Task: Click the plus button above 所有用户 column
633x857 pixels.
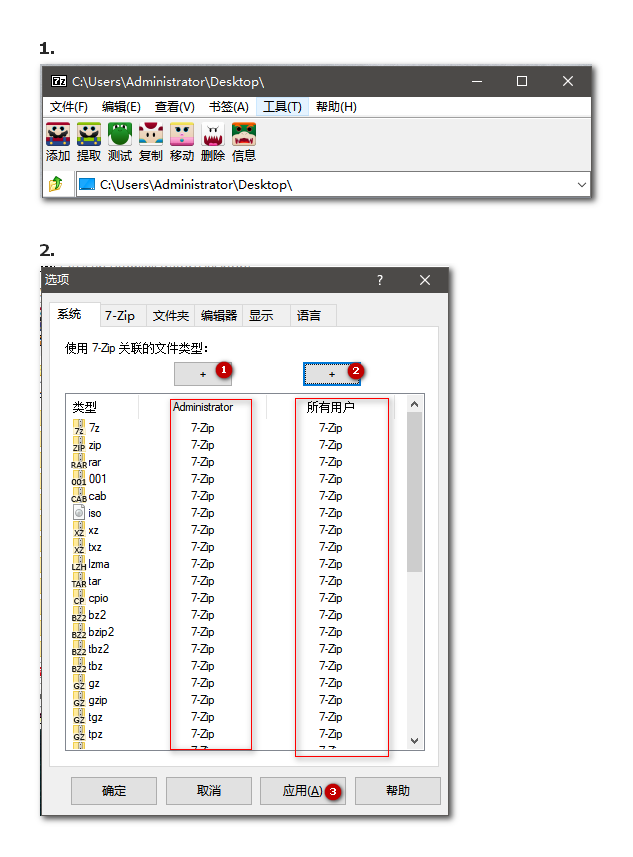Action: pyautogui.click(x=332, y=374)
